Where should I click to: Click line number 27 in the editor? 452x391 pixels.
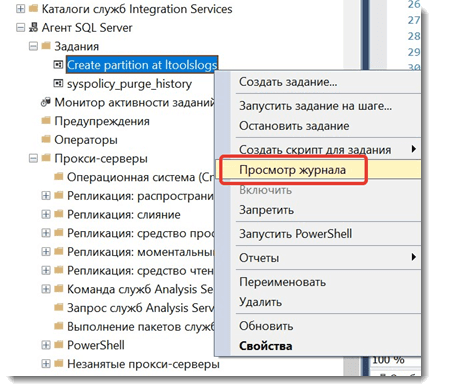(414, 20)
